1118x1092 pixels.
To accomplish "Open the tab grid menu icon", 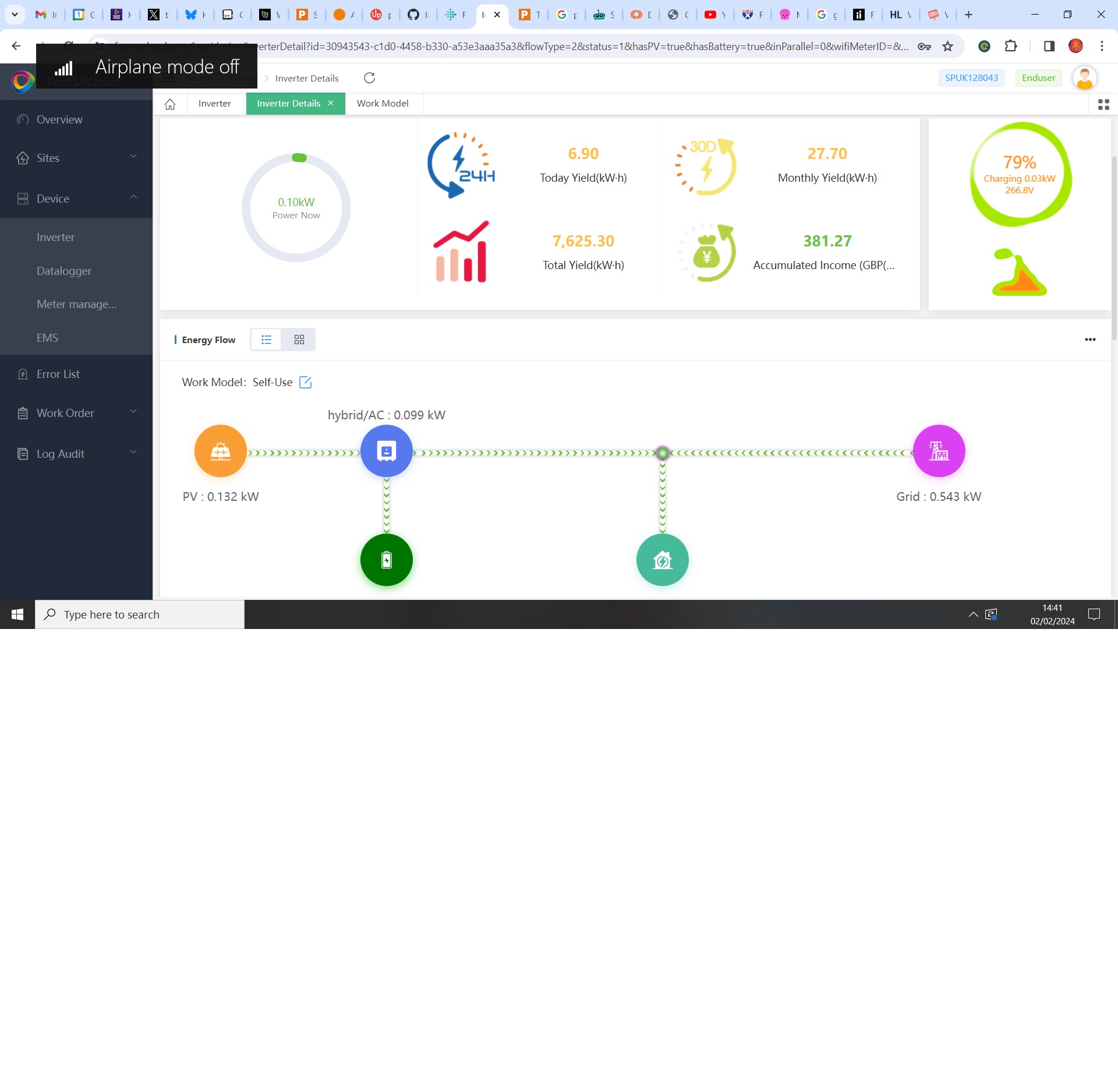I will [x=1103, y=105].
